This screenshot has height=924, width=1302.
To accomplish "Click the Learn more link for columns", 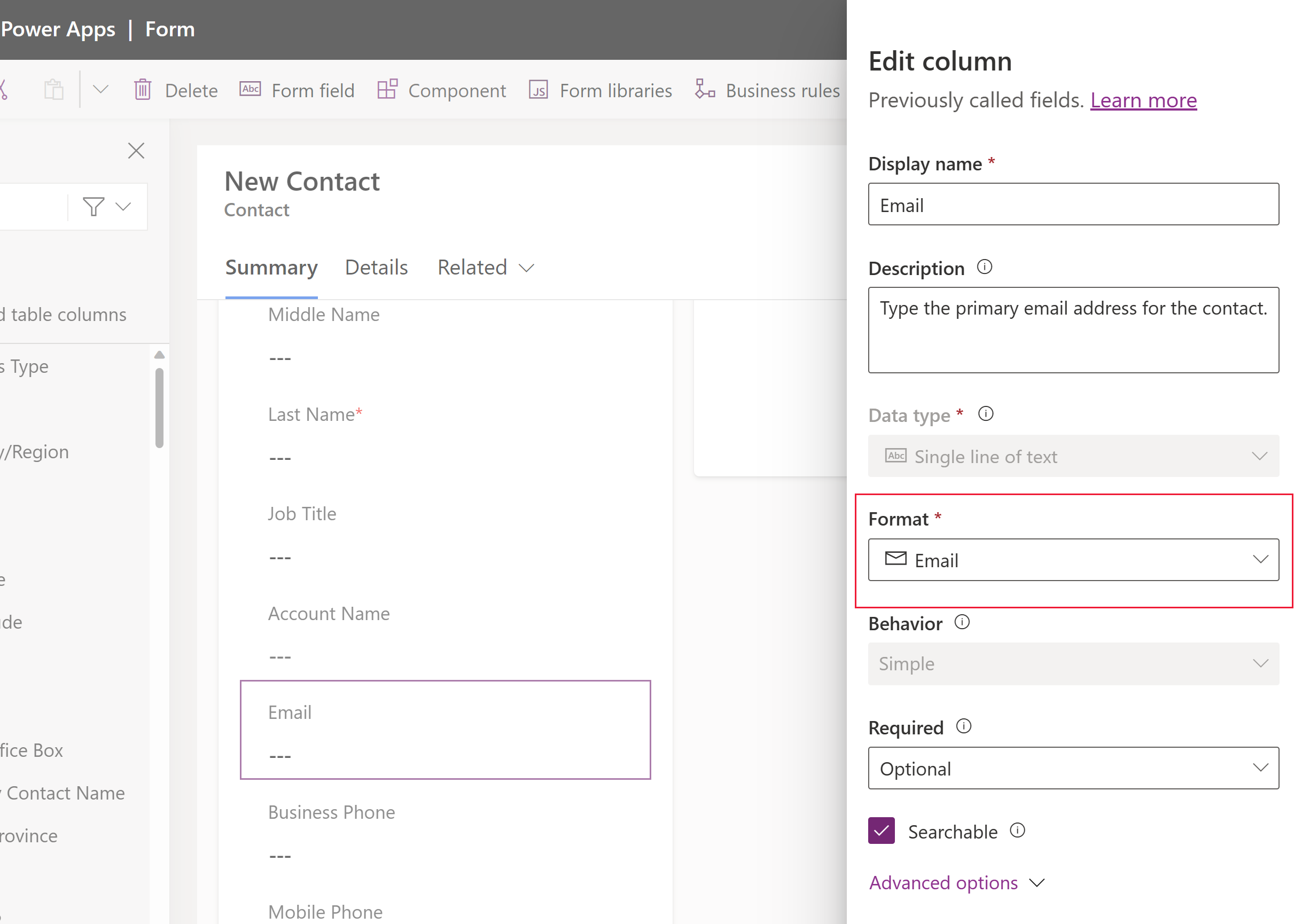I will coord(1143,99).
